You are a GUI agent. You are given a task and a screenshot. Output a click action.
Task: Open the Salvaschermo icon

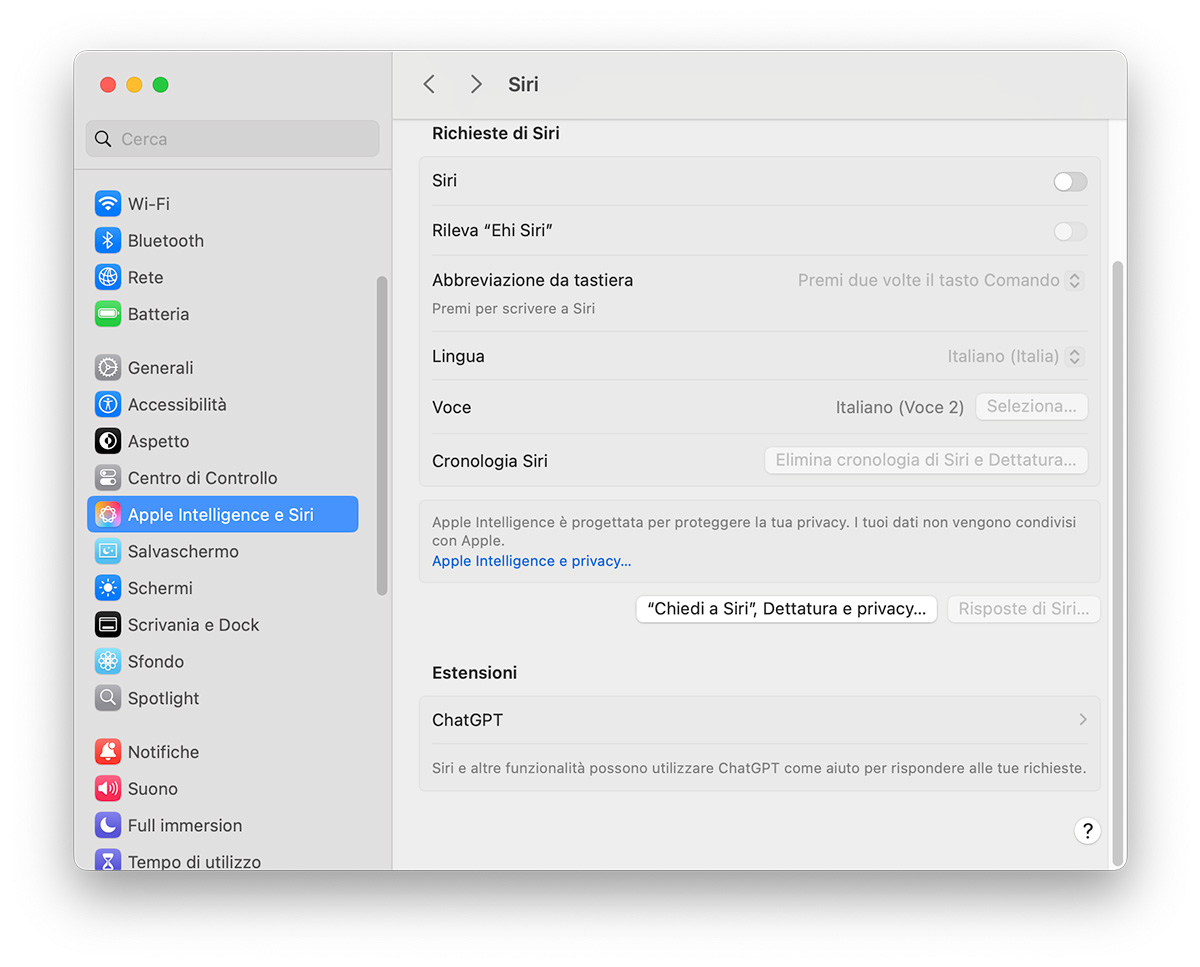(108, 551)
